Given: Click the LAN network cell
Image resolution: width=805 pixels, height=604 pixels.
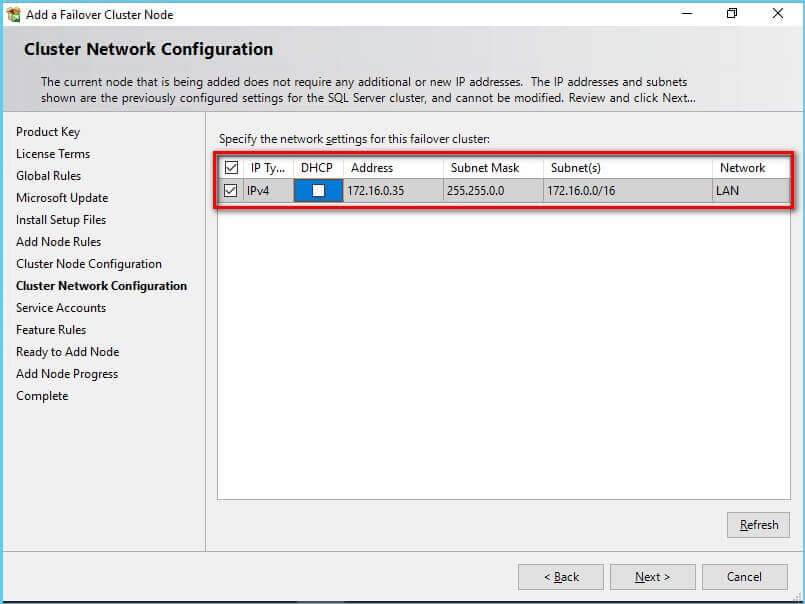Looking at the screenshot, I should (x=751, y=191).
